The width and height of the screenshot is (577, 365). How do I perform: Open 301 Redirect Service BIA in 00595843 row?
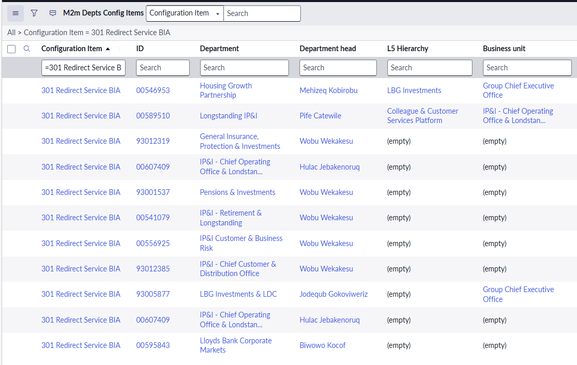(81, 345)
